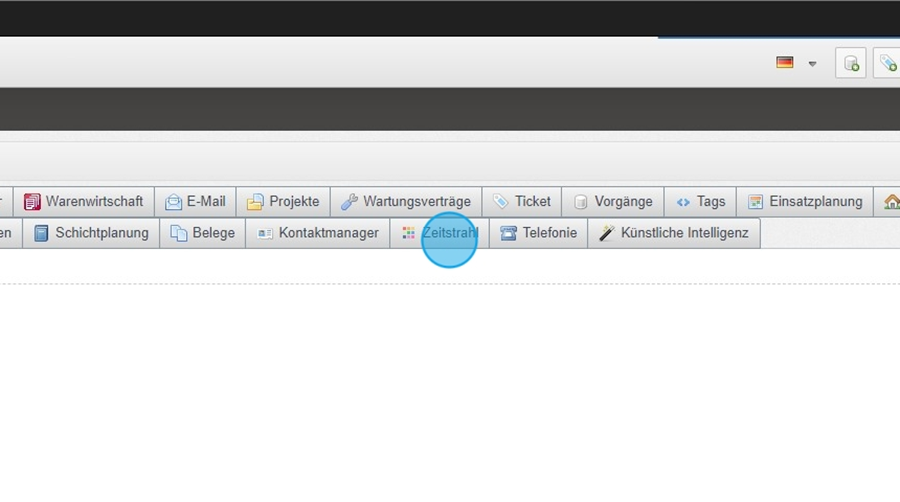This screenshot has width=900, height=502.
Task: Click the partially visible tab left of Schichtplanung
Action: [x=8, y=233]
